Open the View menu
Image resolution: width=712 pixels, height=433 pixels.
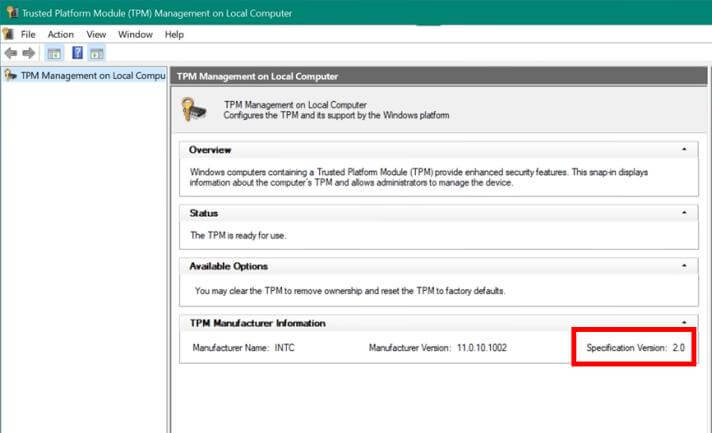click(96, 34)
